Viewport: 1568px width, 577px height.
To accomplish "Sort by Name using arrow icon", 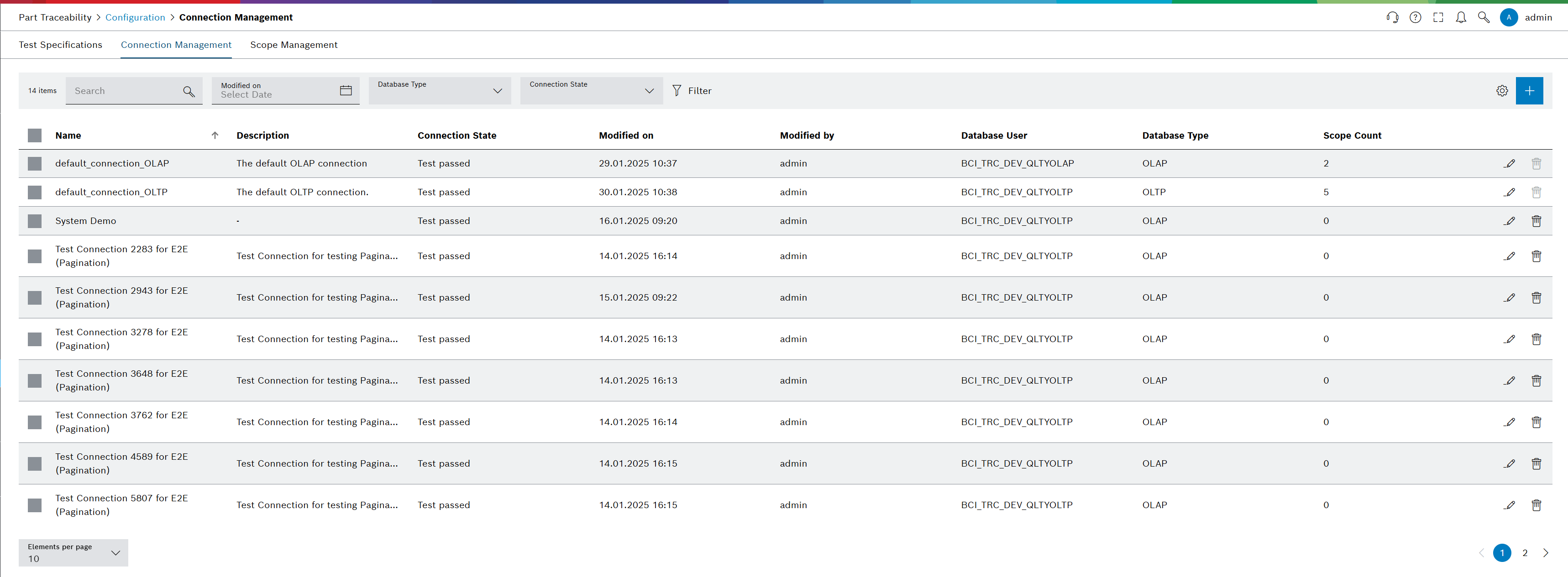I will point(215,135).
